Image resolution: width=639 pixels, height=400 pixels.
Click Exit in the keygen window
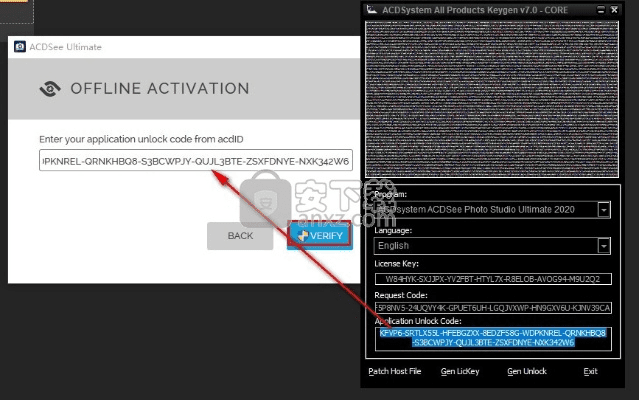(591, 371)
